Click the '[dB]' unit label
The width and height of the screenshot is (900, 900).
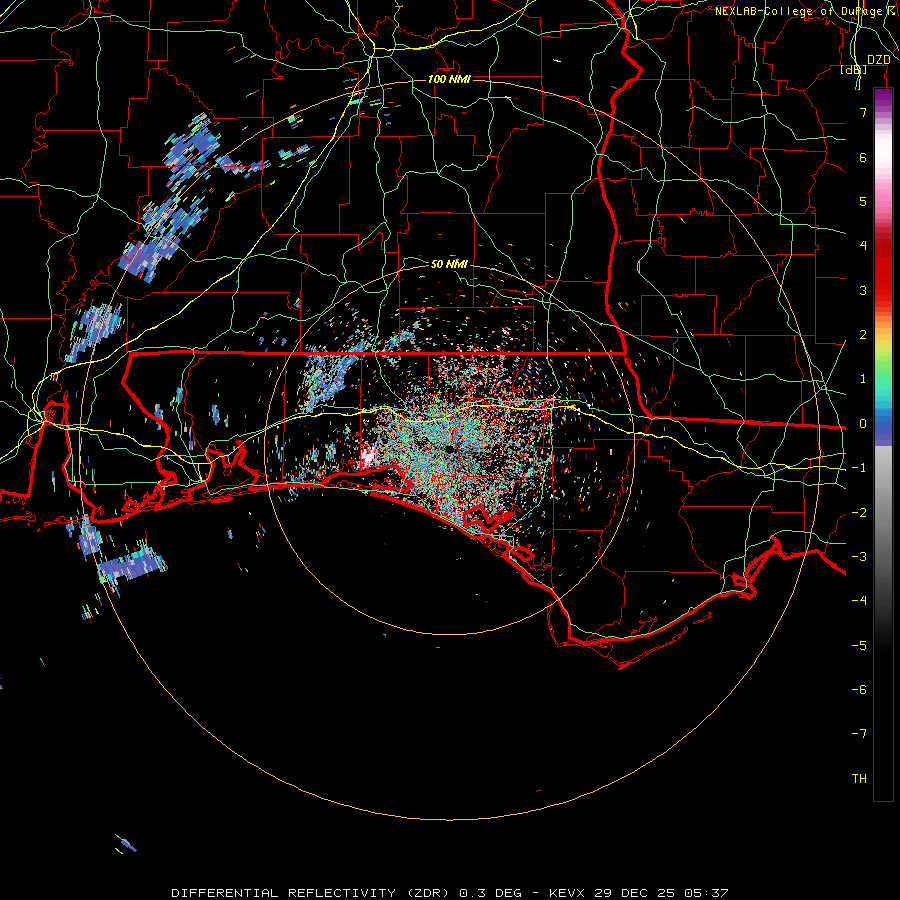(x=854, y=69)
